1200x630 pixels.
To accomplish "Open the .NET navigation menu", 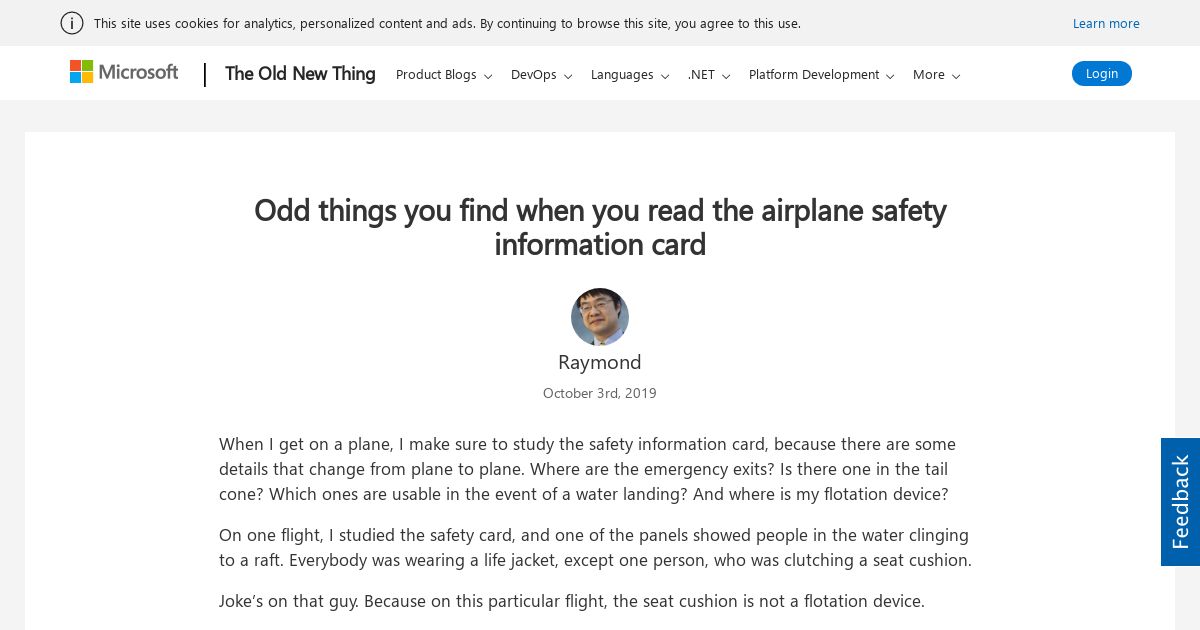I will 709,74.
